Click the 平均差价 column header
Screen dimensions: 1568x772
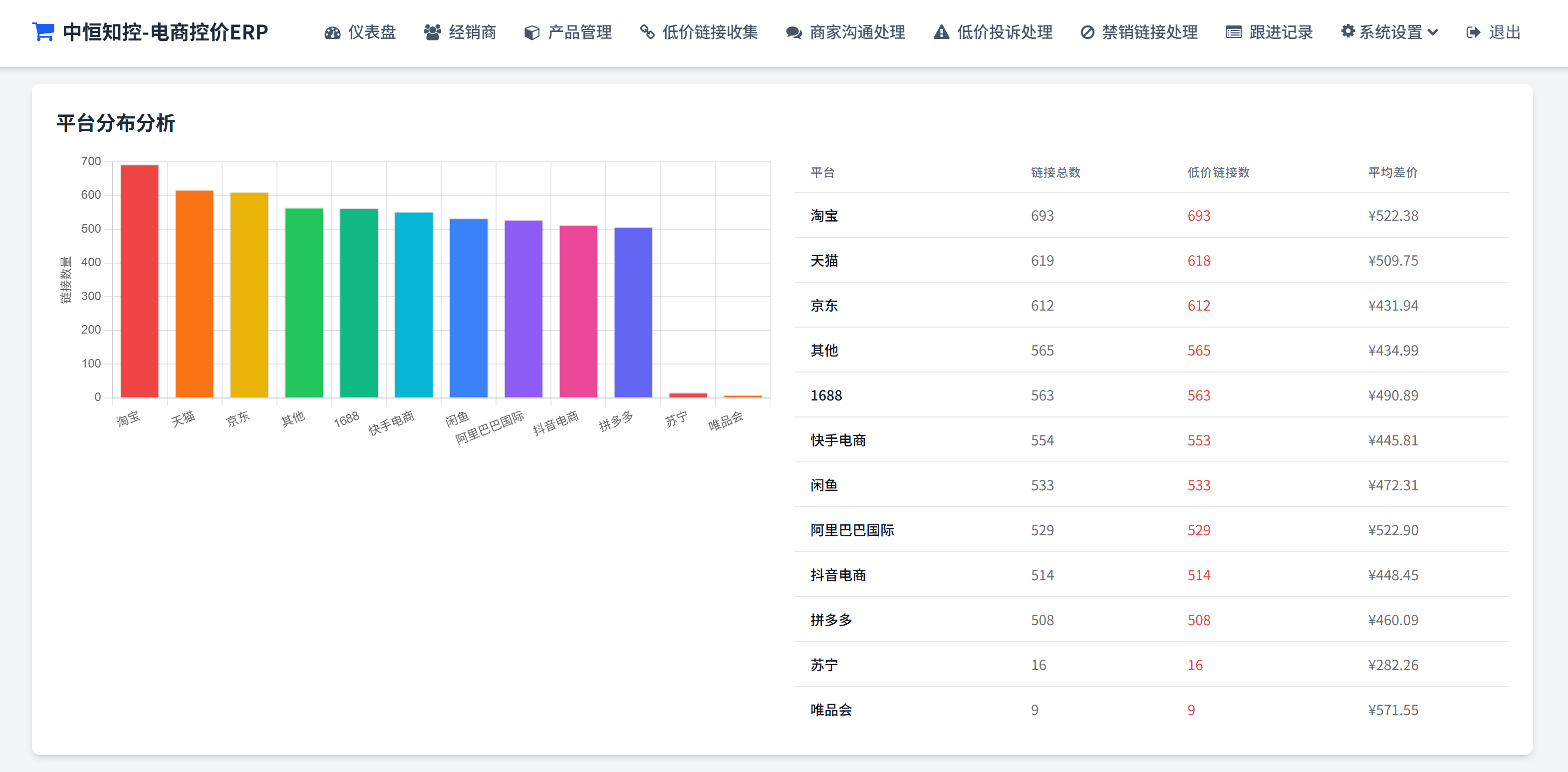(x=1392, y=172)
